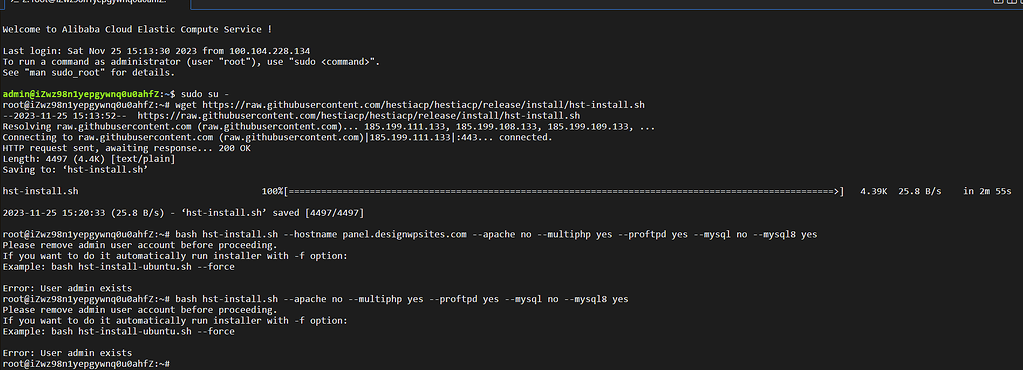This screenshot has width=1023, height=370.
Task: Click the 'man sudo_root' hint text
Action: point(61,72)
